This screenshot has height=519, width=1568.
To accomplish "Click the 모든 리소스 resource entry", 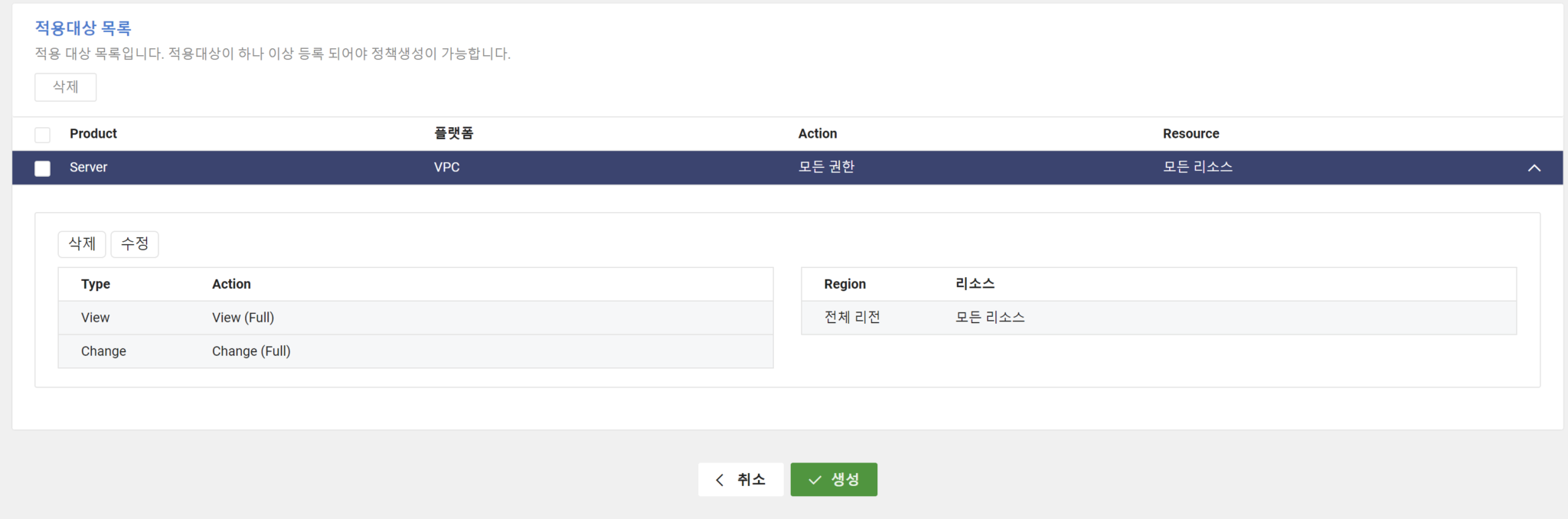I will 989,317.
